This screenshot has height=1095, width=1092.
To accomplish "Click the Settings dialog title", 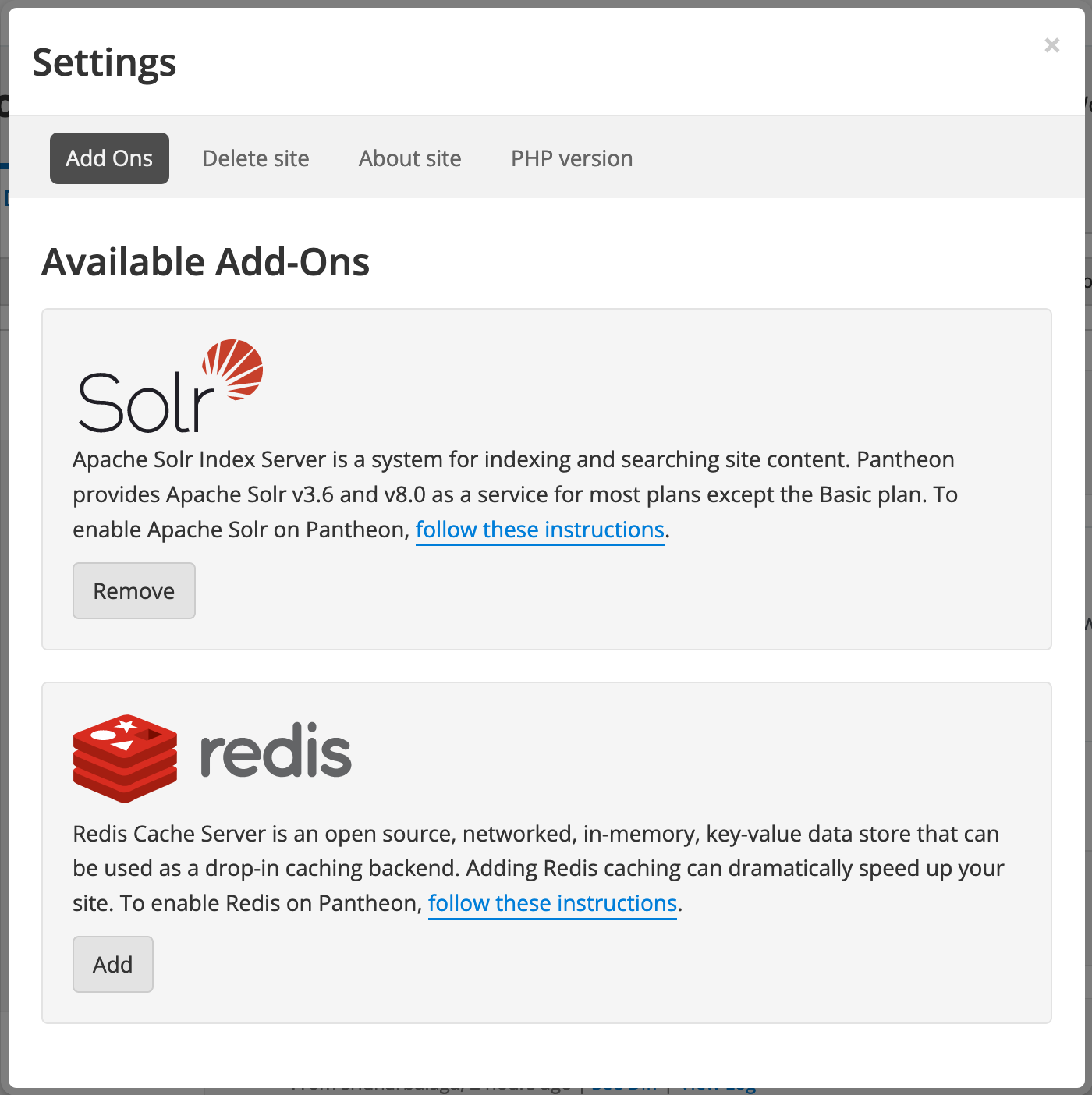I will coord(105,62).
